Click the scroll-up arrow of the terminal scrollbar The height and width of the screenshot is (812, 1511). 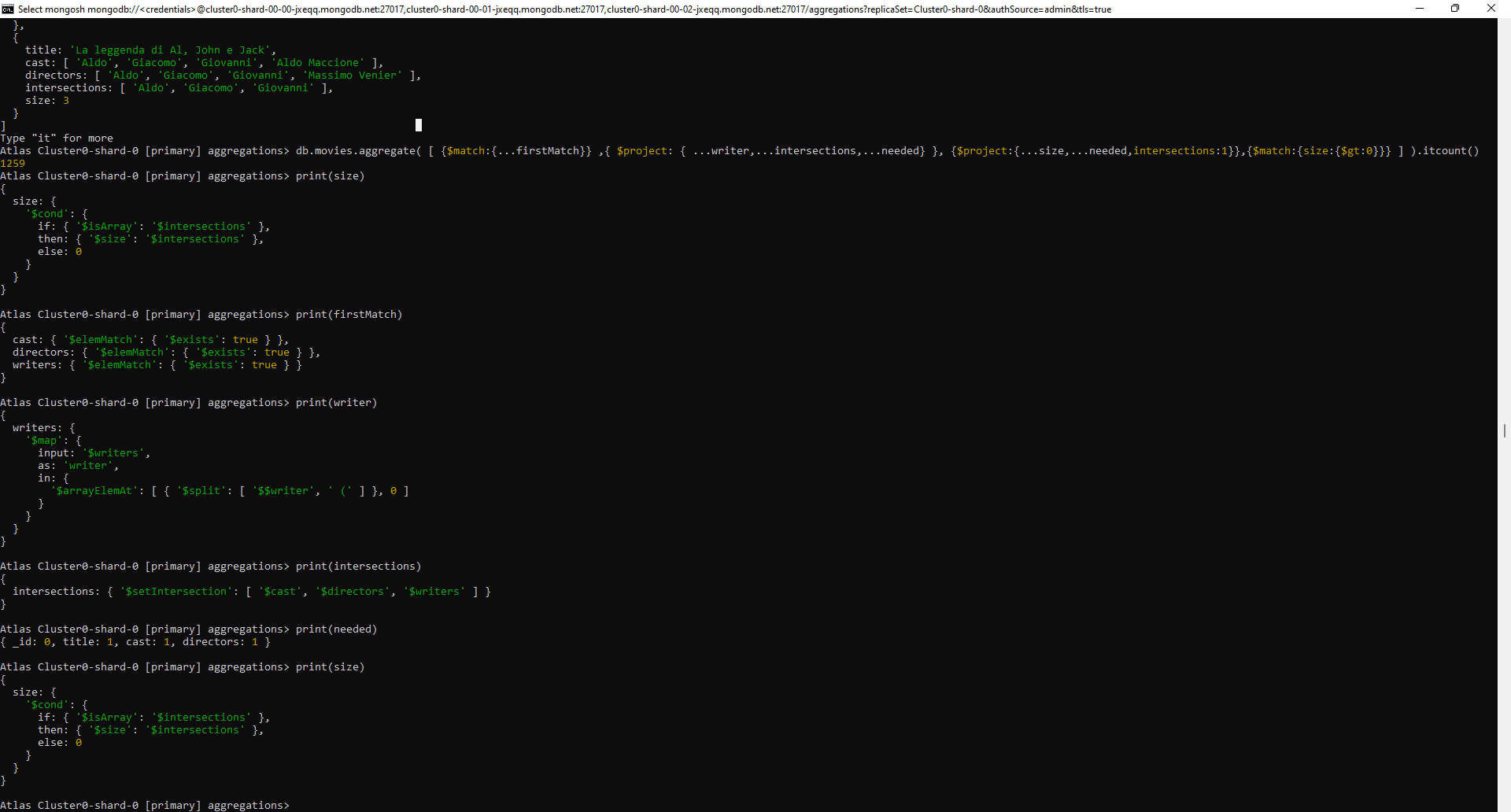(x=1504, y=24)
